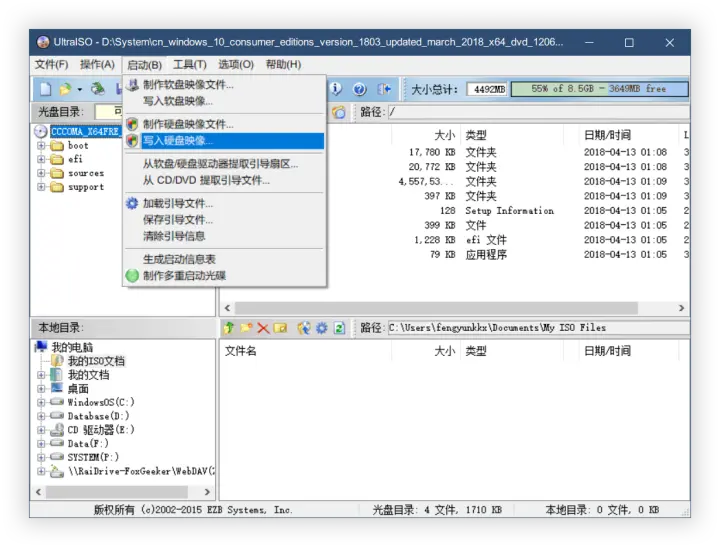This screenshot has width=720, height=547.
Task: Expand the boot folder node
Action: (x=41, y=146)
